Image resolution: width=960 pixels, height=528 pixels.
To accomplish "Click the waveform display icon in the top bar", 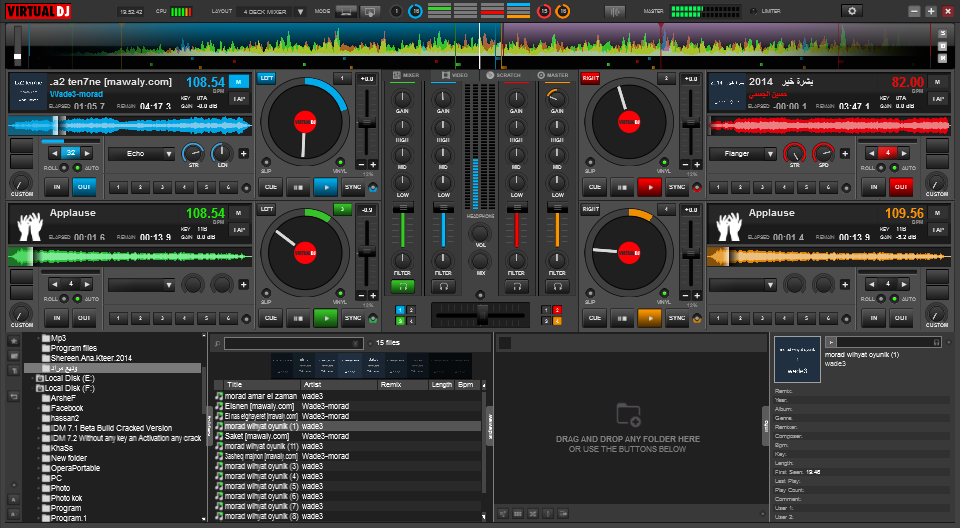I will (615, 11).
